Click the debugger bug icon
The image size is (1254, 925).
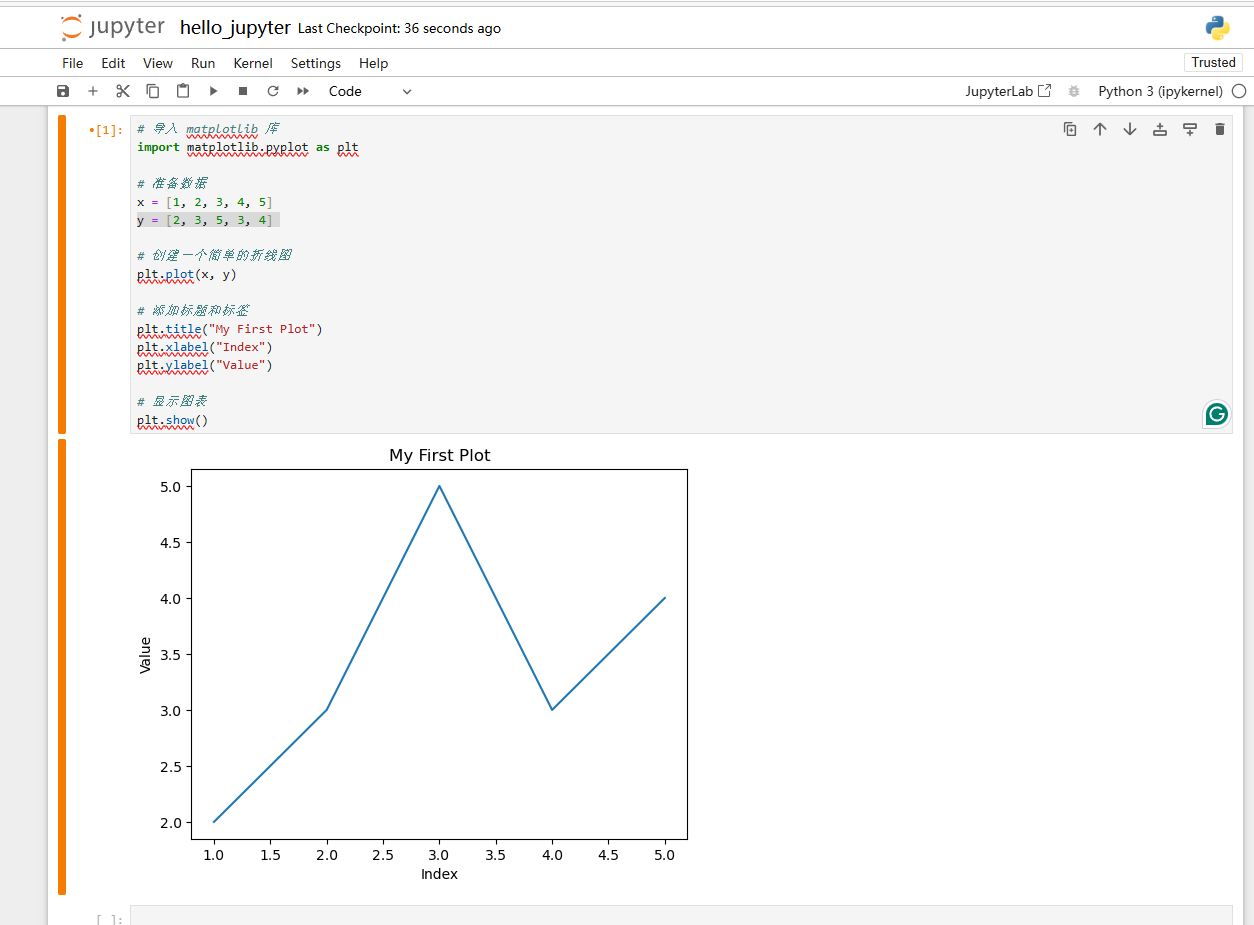1074,91
